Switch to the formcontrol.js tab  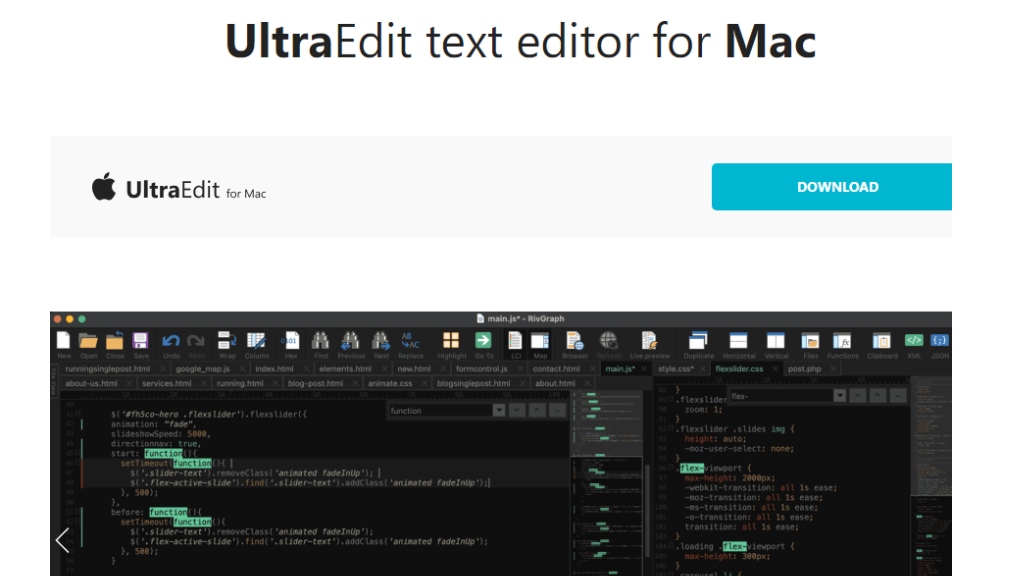pos(482,369)
